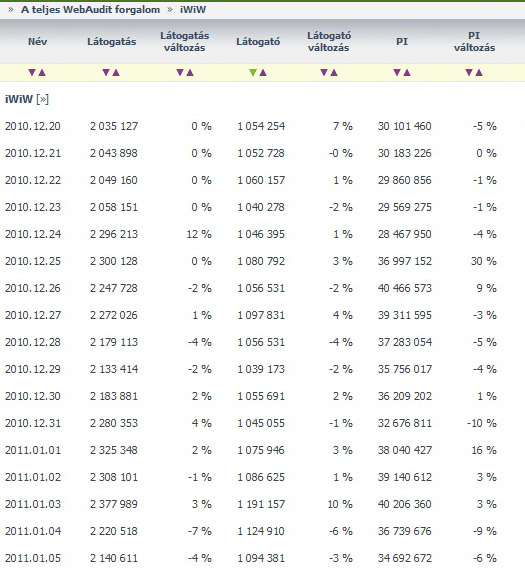Sort Látogatás column descending
The image size is (525, 572).
[106, 72]
